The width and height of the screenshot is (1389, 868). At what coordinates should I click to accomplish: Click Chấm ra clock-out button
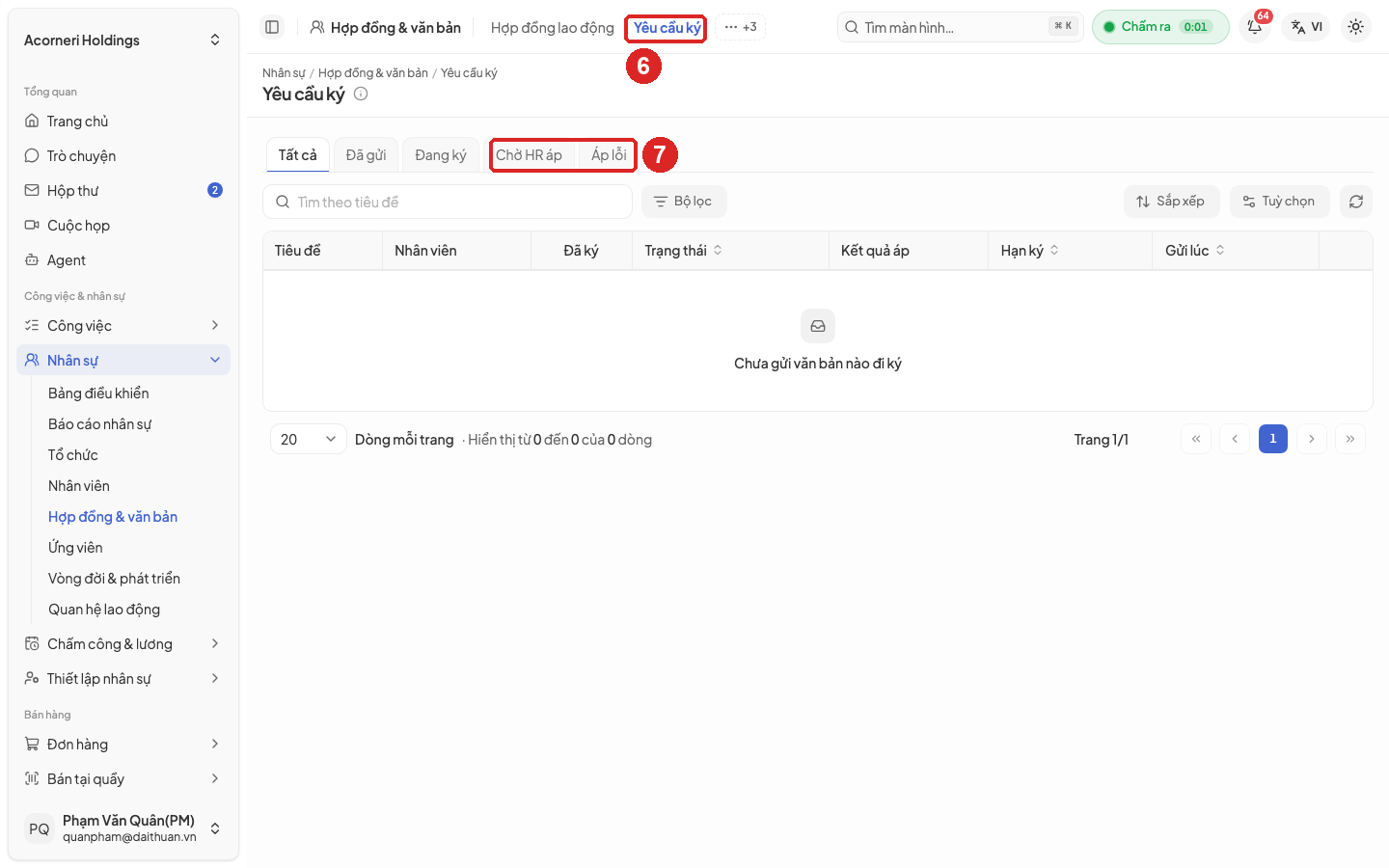[1160, 27]
